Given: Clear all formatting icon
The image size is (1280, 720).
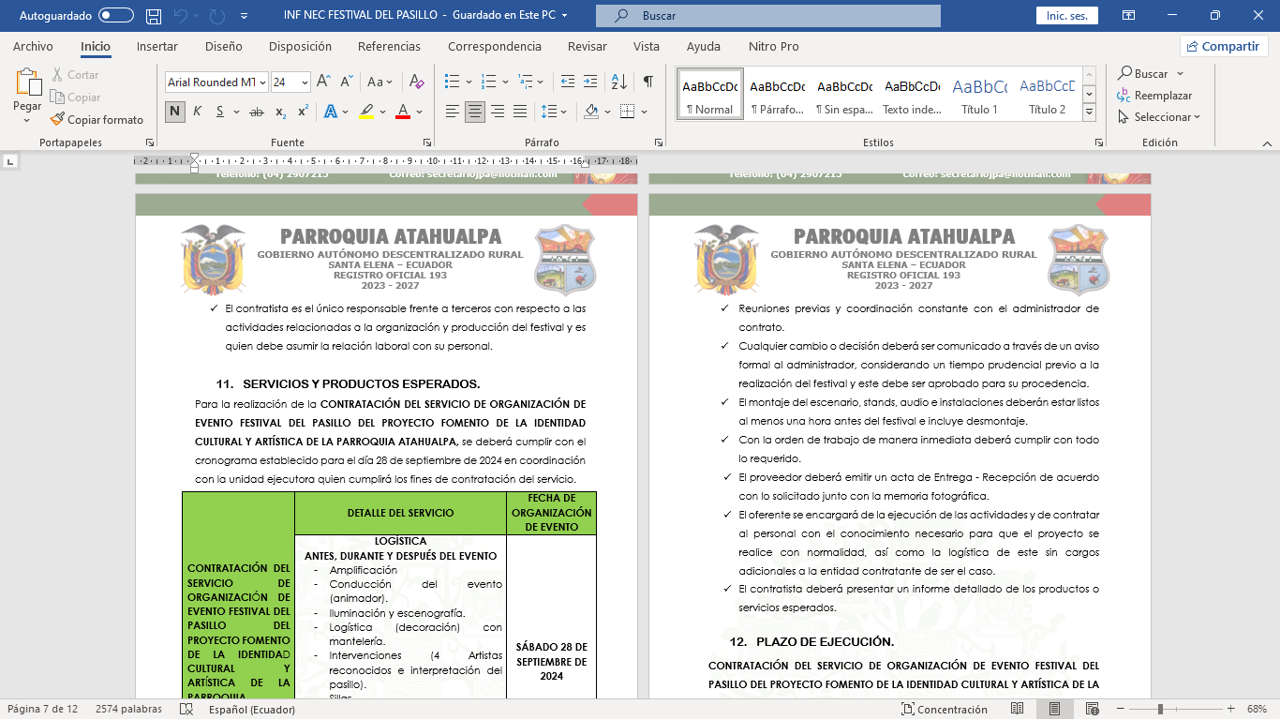Looking at the screenshot, I should tap(417, 82).
